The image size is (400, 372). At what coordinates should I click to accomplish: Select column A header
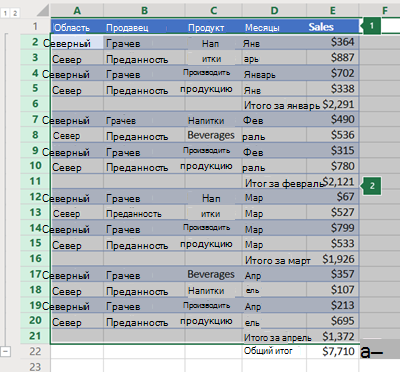(x=77, y=11)
